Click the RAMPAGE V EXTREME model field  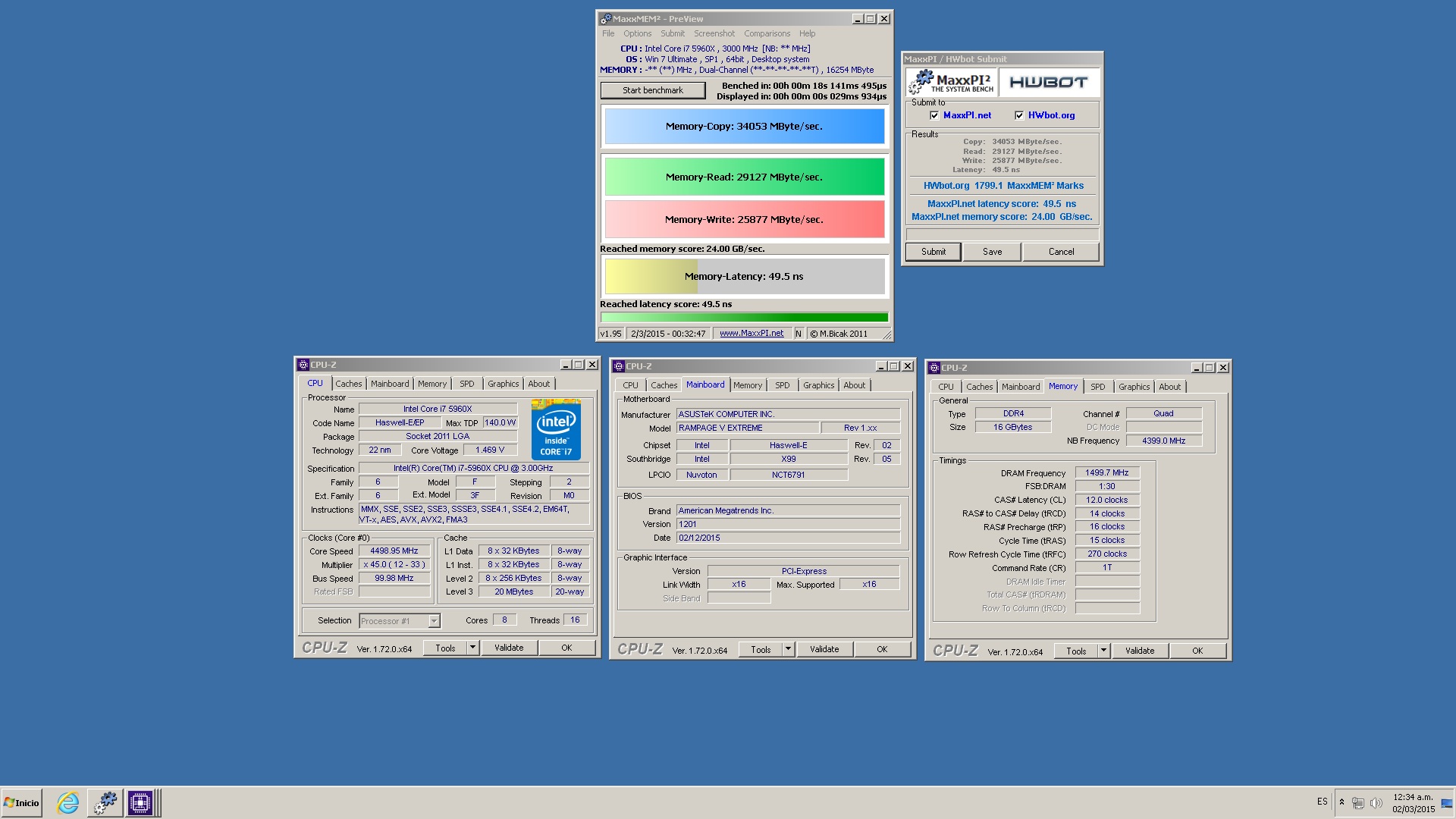[747, 428]
